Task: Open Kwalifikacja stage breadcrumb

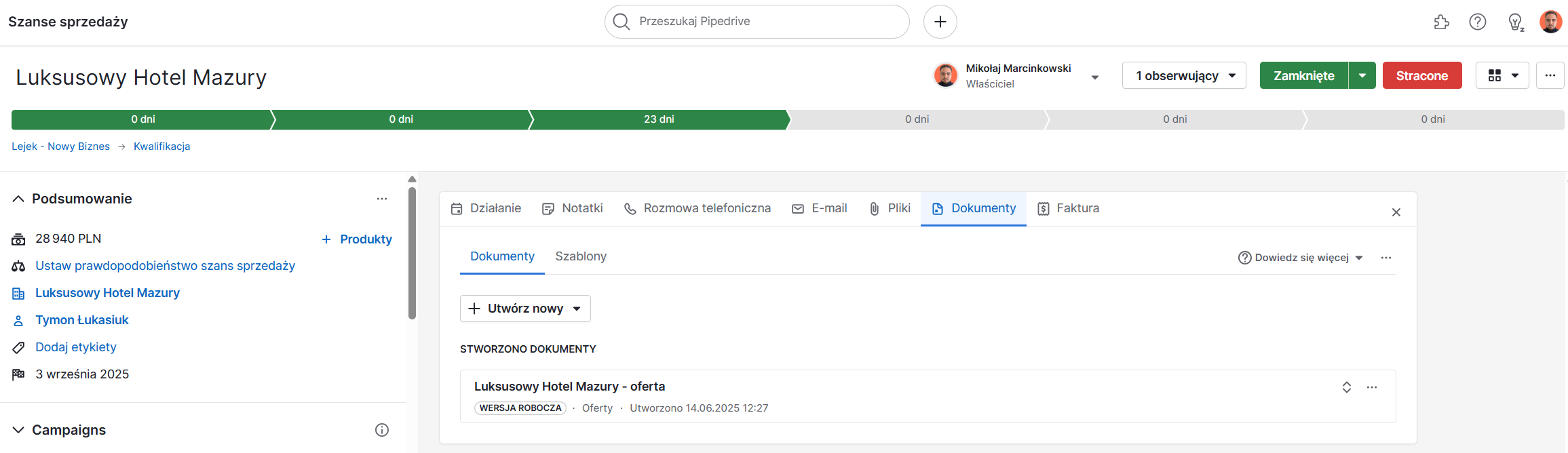Action: [161, 146]
